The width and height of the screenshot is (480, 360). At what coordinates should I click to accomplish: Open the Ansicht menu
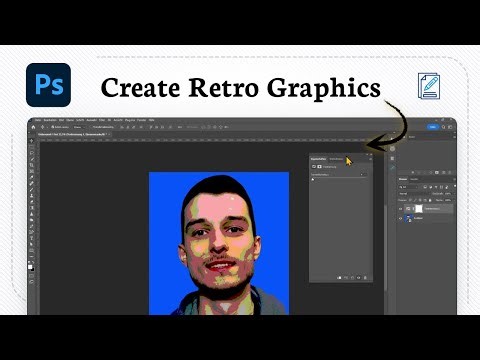(118, 120)
